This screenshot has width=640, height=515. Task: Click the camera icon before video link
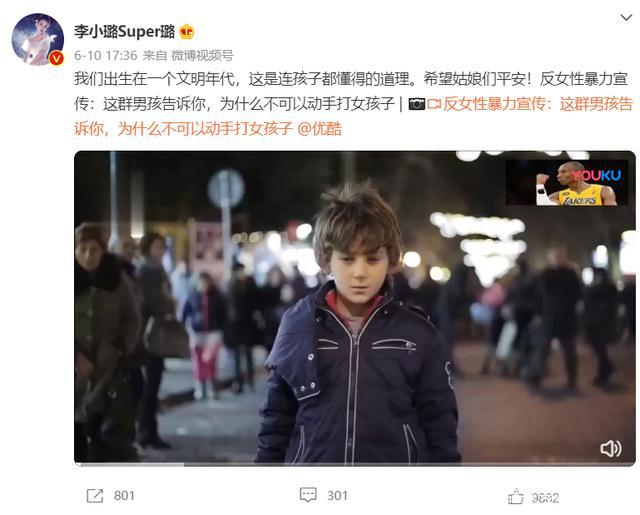coord(417,104)
